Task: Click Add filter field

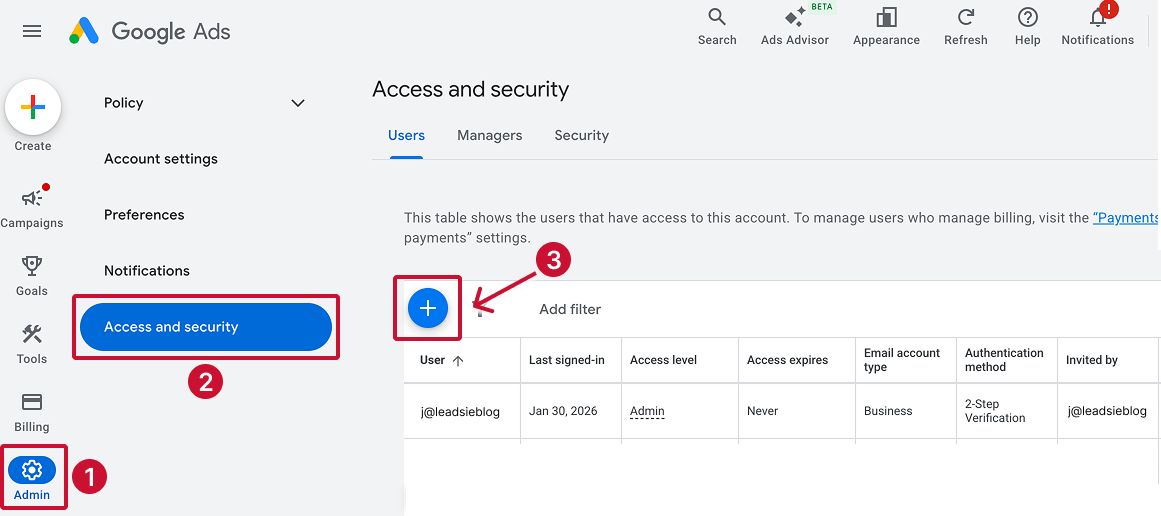Action: point(570,309)
